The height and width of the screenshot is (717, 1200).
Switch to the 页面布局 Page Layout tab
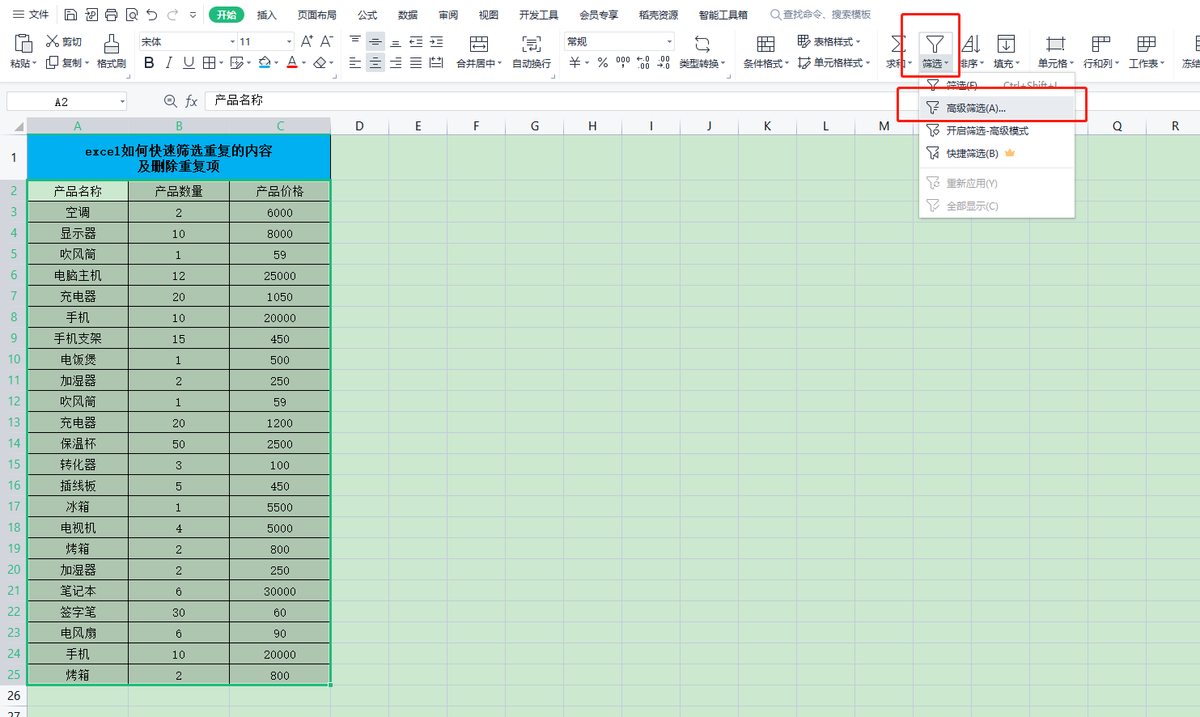317,15
